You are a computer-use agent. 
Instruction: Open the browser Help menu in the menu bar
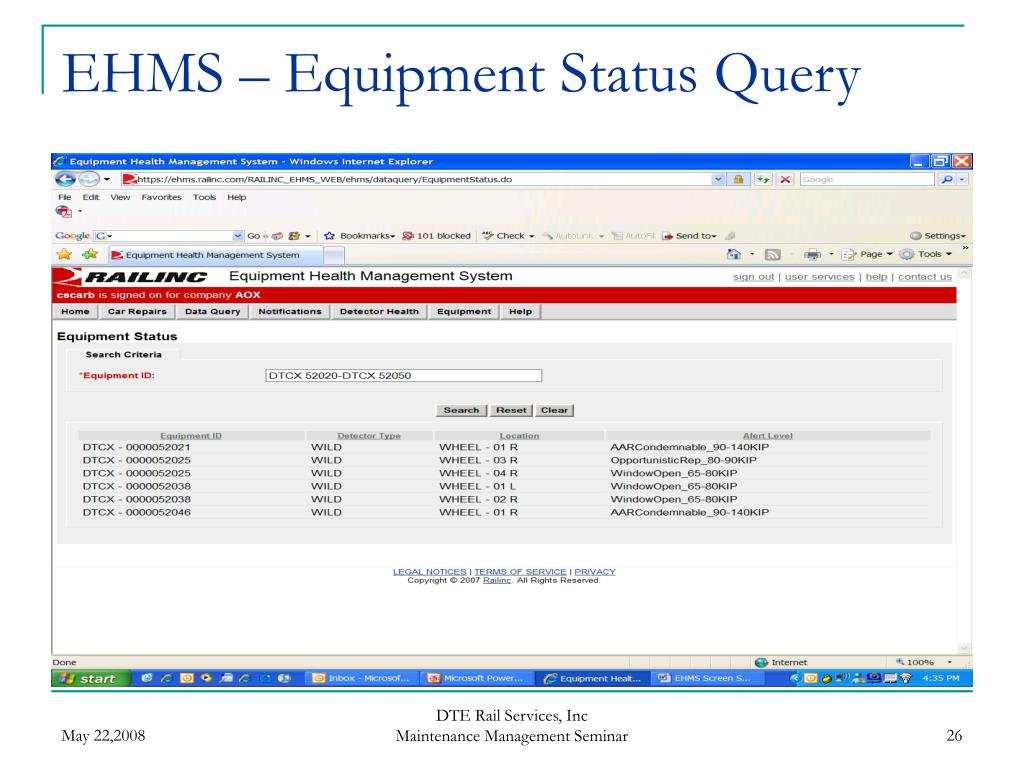(237, 197)
